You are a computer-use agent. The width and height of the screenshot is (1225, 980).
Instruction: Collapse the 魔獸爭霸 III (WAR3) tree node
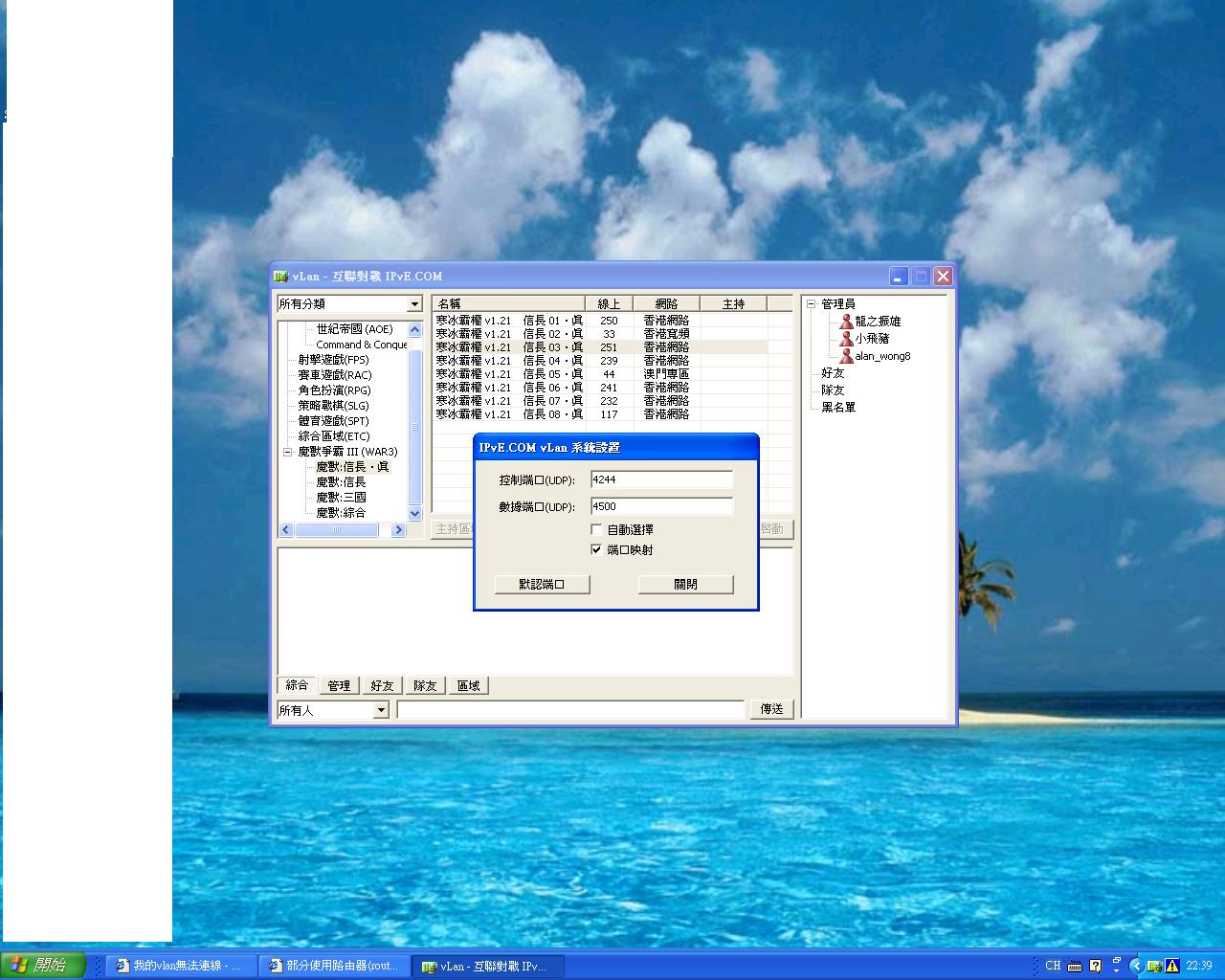287,452
